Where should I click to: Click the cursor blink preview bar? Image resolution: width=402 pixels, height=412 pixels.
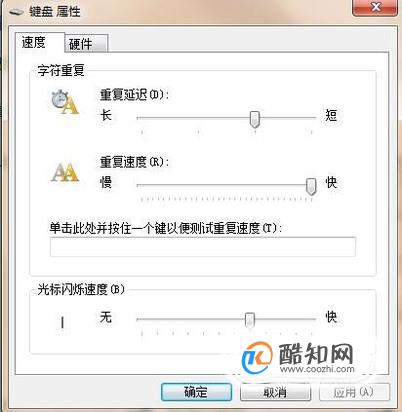coord(62,323)
